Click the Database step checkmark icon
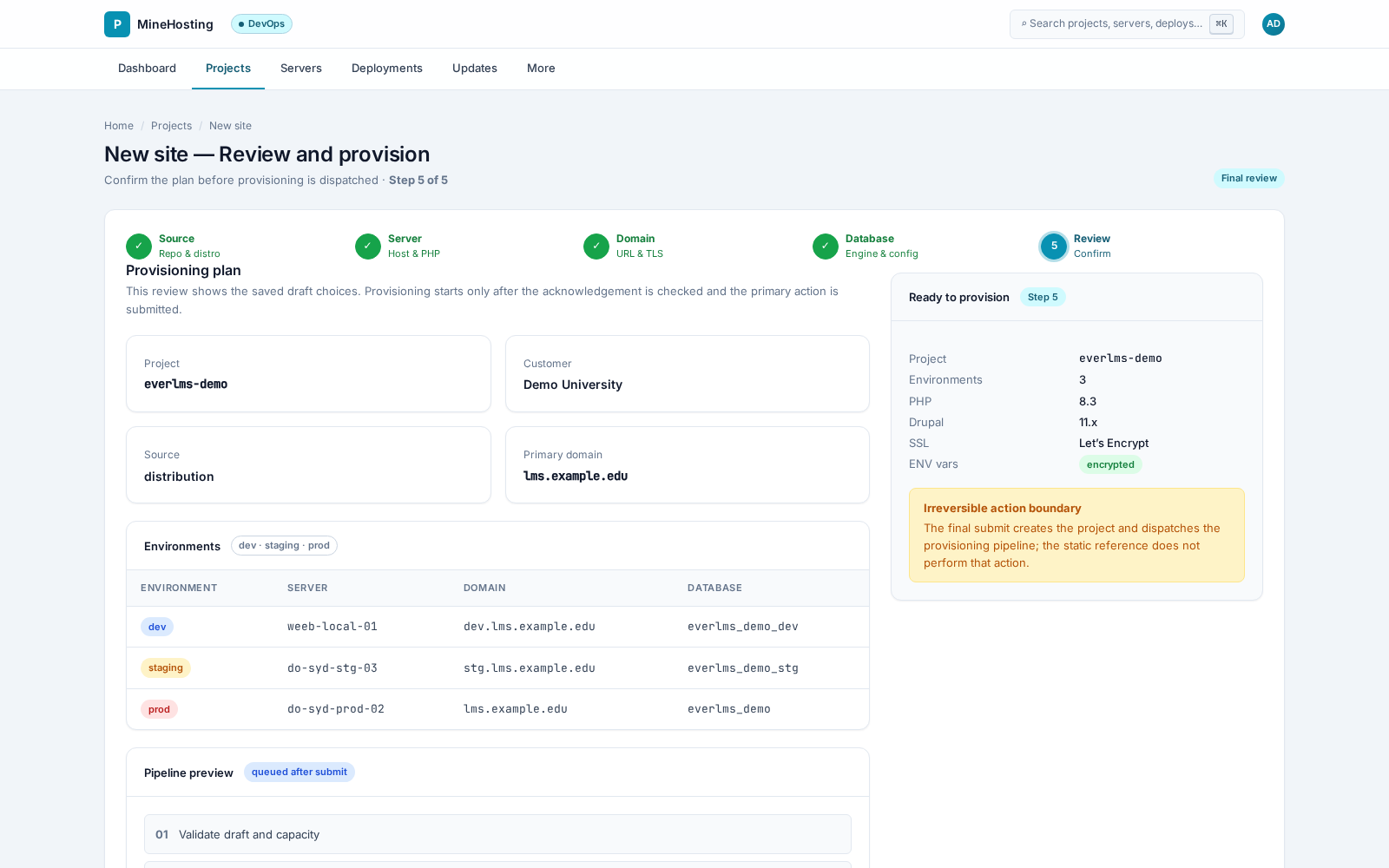 point(826,247)
